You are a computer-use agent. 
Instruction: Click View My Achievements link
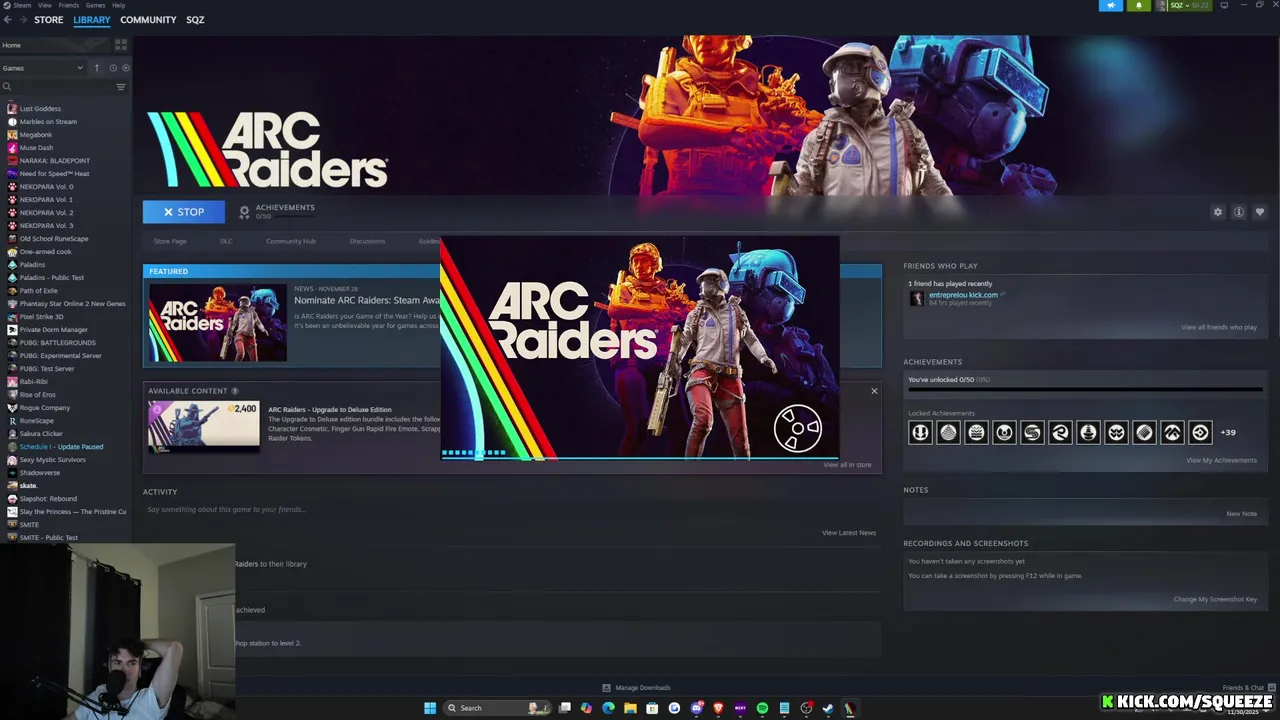tap(1221, 460)
